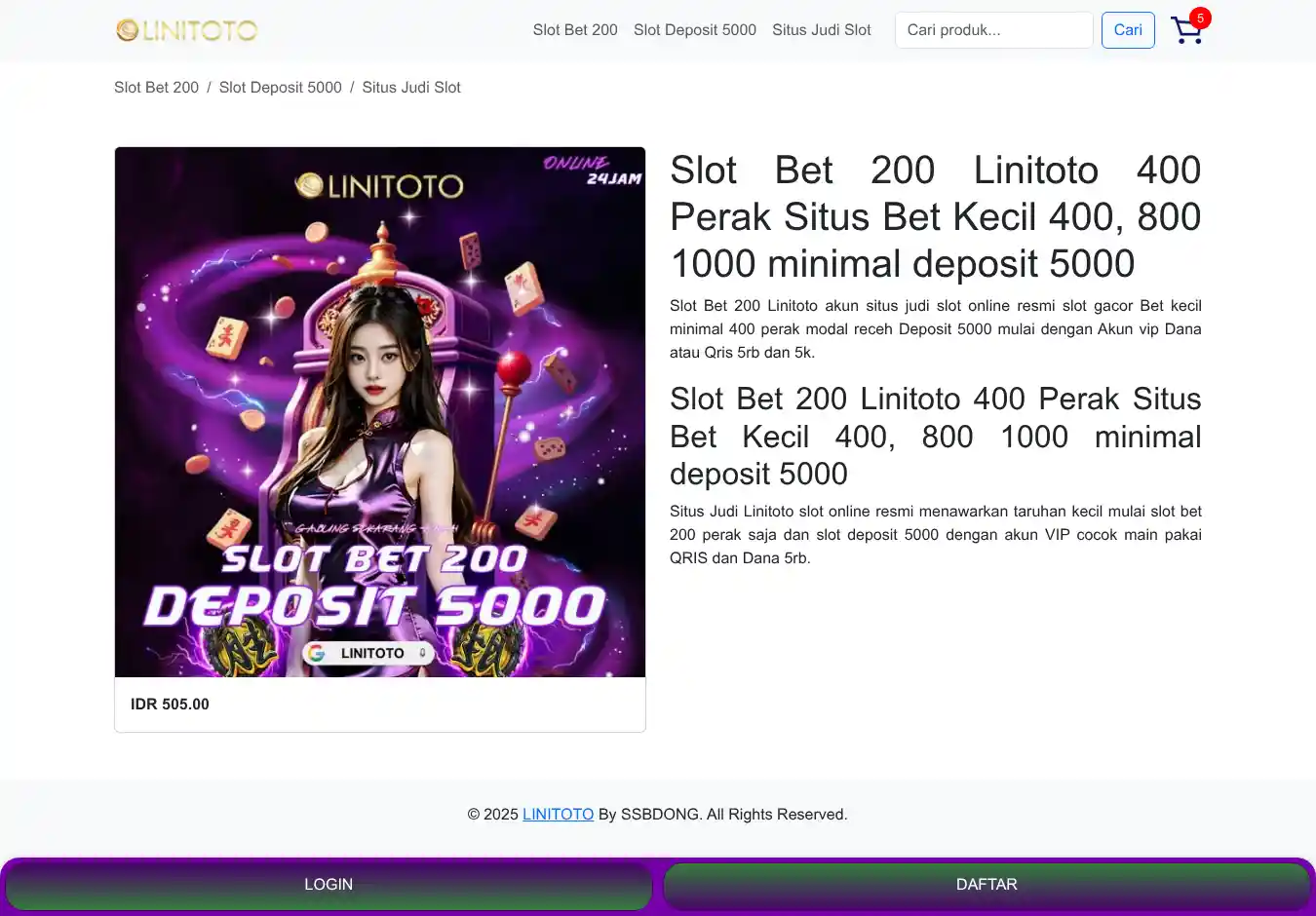Focus the Cari produk search field

[x=994, y=30]
